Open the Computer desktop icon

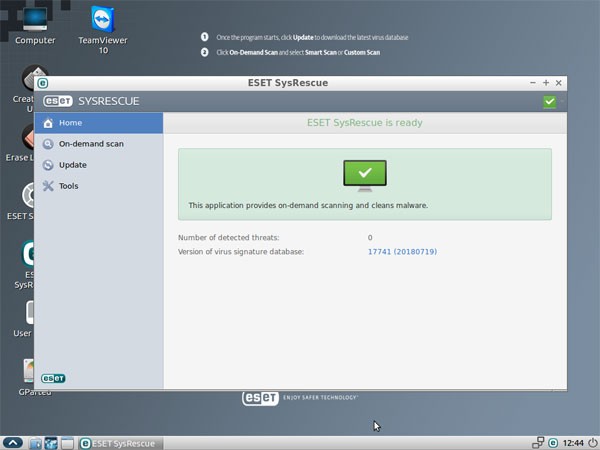coord(35,21)
